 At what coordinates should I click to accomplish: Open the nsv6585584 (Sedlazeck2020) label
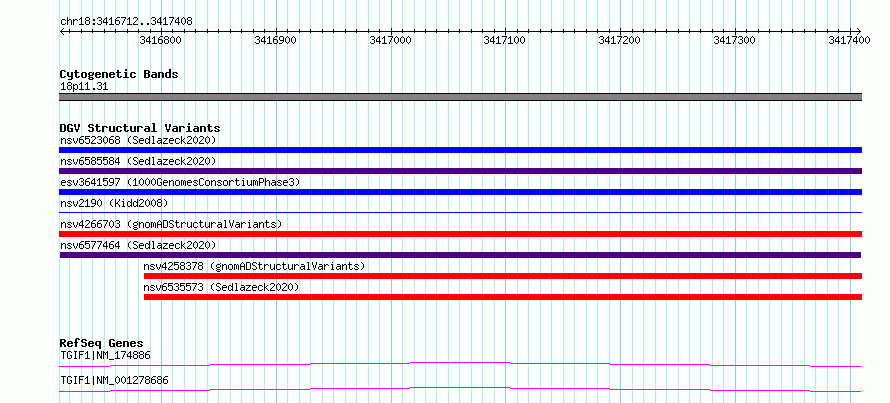tap(138, 161)
